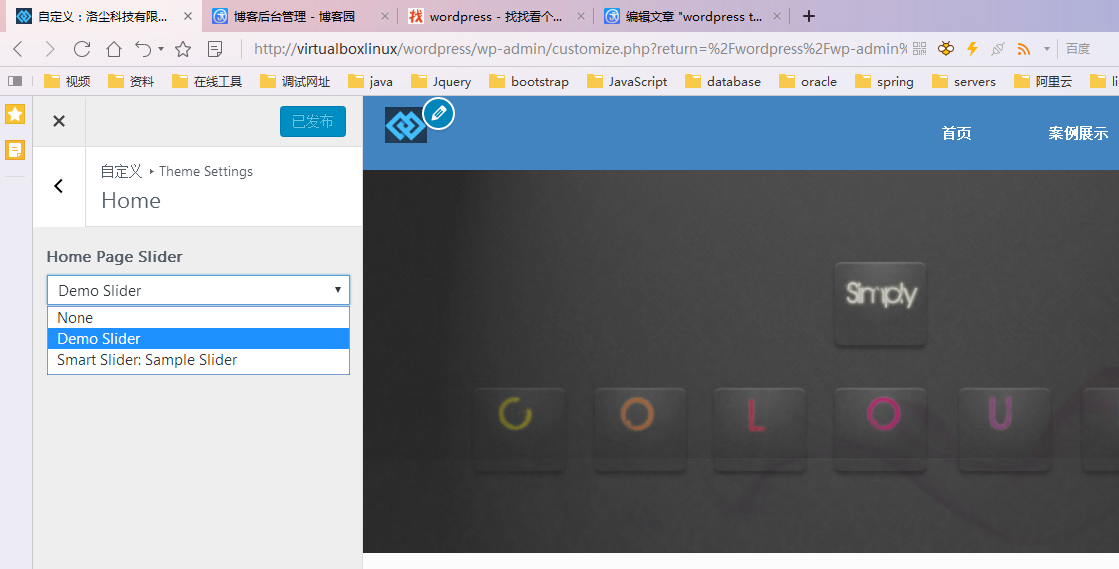Click the sidebar notes icon
This screenshot has width=1119, height=569.
click(x=15, y=150)
